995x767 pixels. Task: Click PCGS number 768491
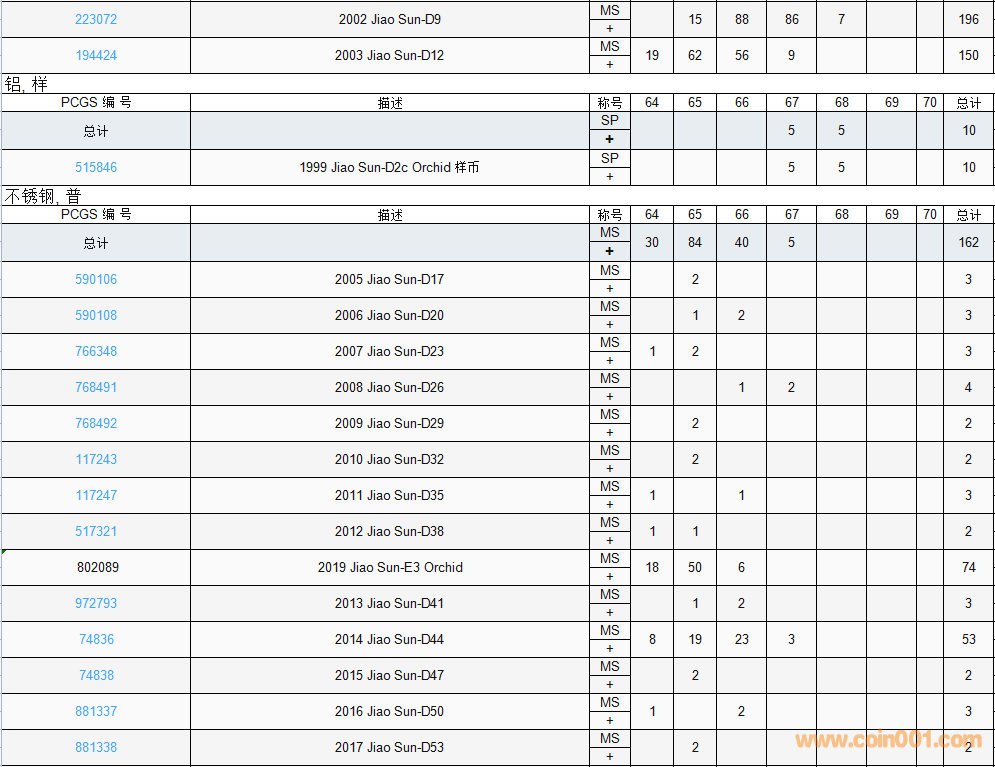click(96, 387)
